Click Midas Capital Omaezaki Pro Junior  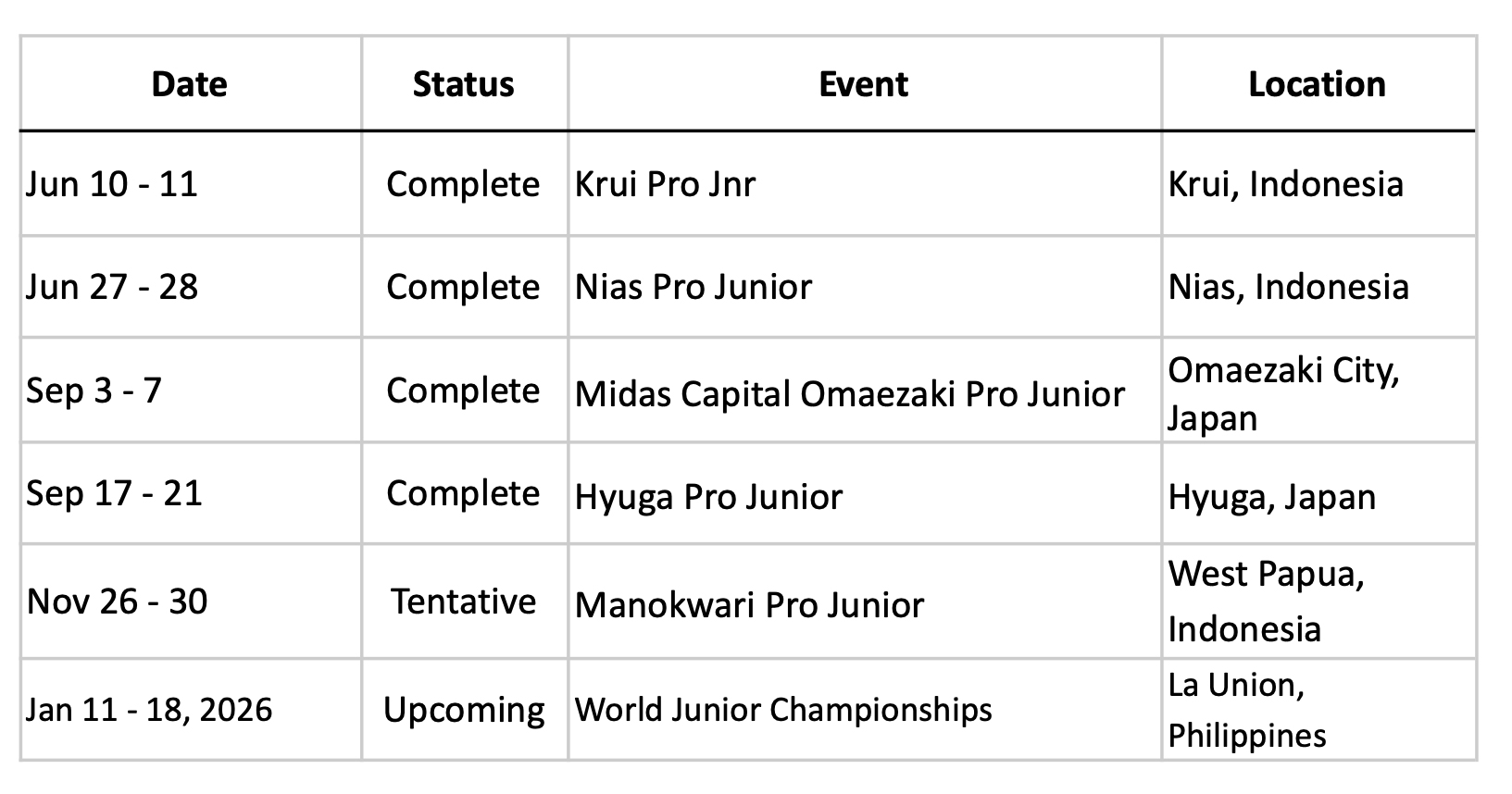[849, 394]
